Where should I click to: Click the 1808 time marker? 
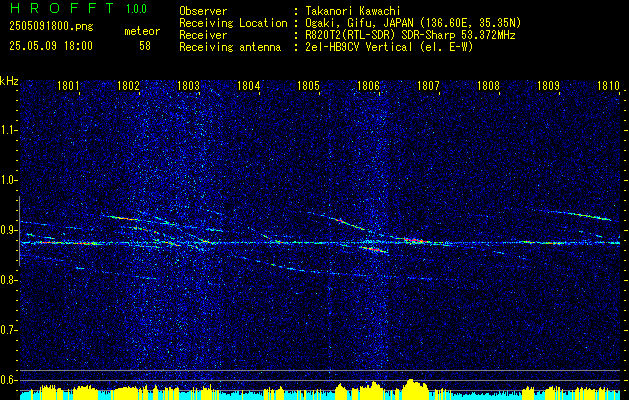point(488,85)
